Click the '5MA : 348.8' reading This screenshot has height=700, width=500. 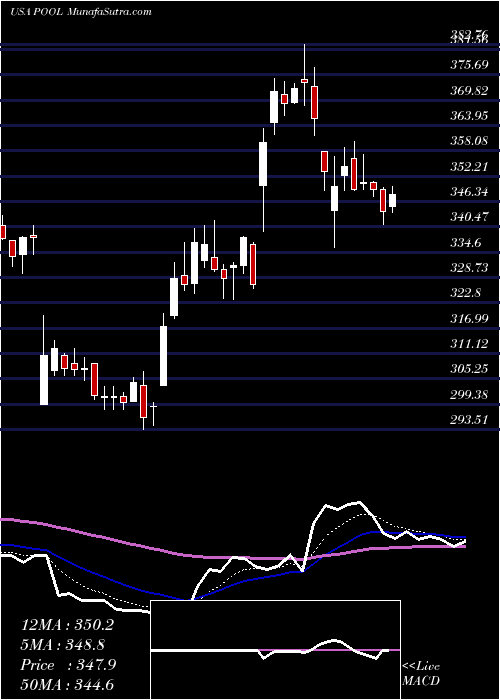[x=63, y=645]
